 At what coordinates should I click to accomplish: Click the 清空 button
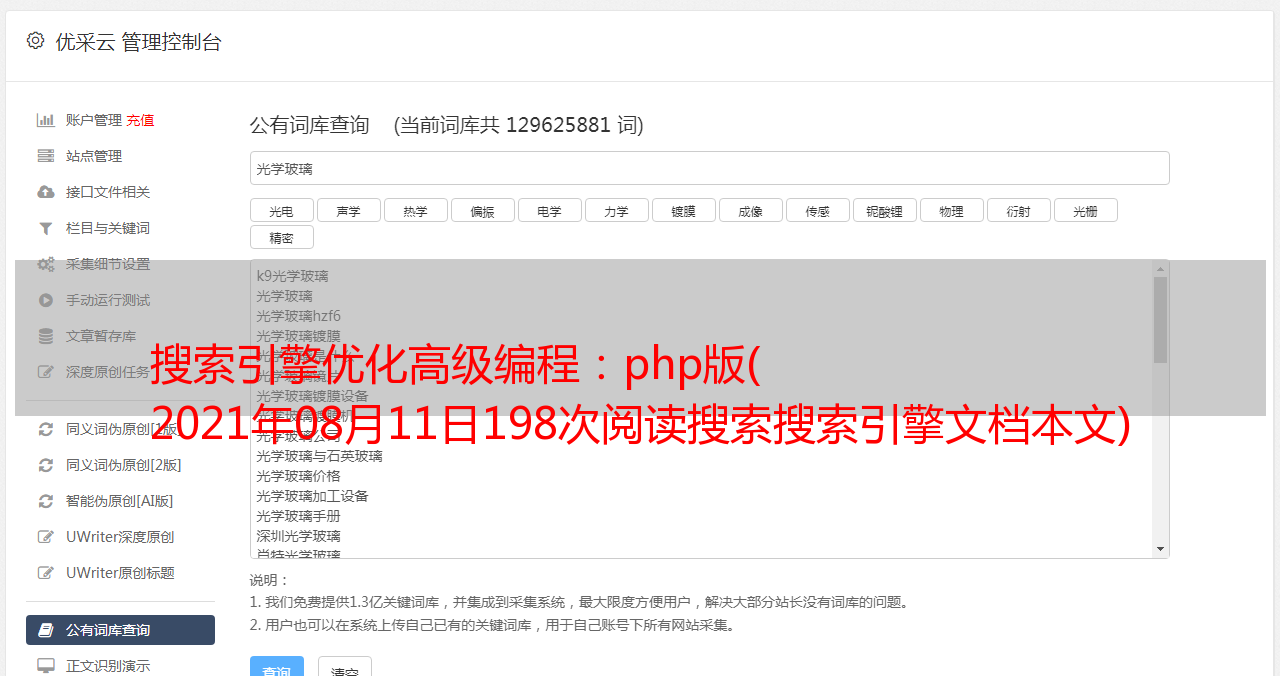345,668
